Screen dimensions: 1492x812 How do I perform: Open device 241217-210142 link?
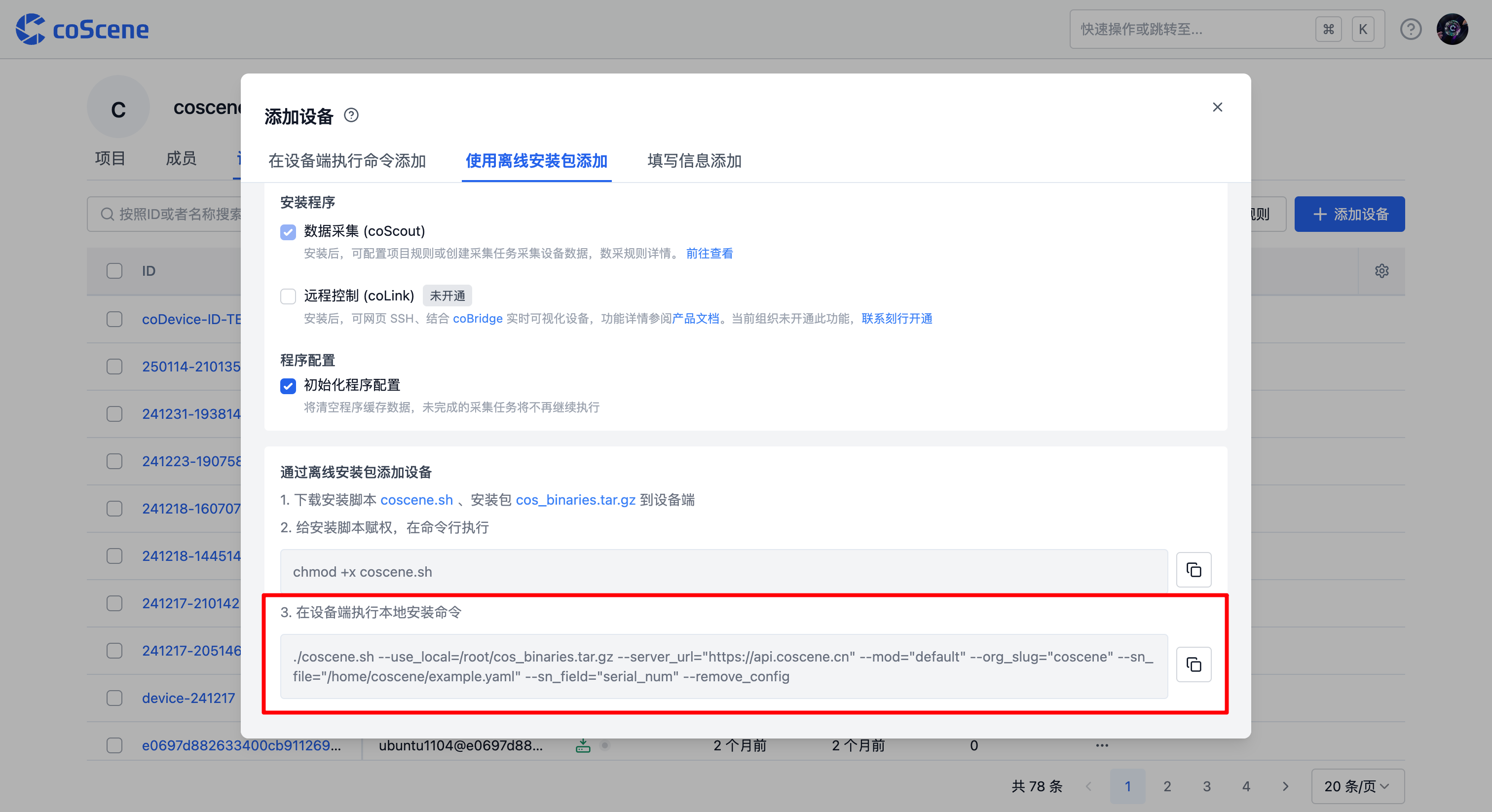190,604
